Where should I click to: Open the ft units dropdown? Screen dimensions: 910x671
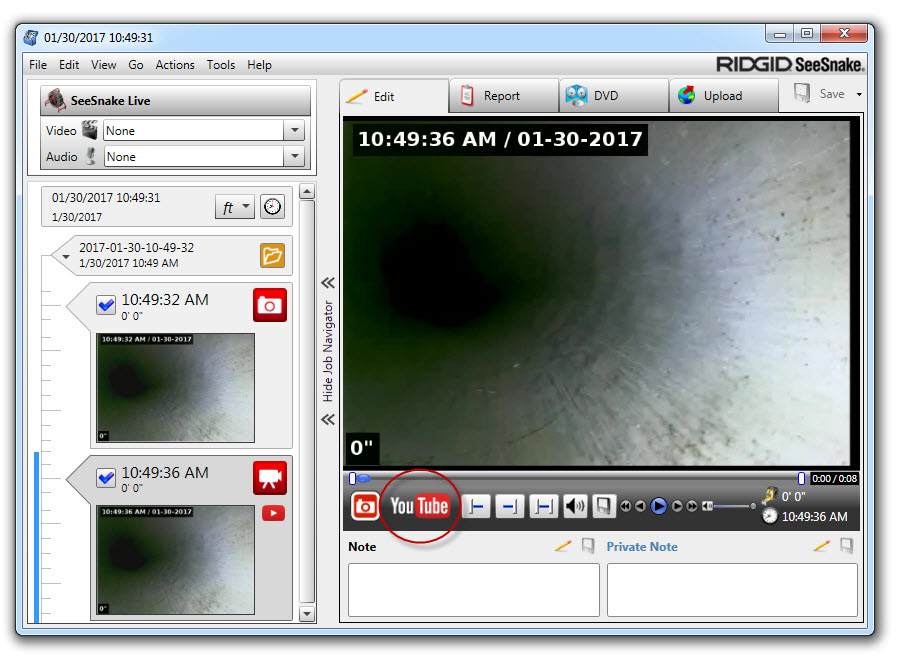pos(235,207)
